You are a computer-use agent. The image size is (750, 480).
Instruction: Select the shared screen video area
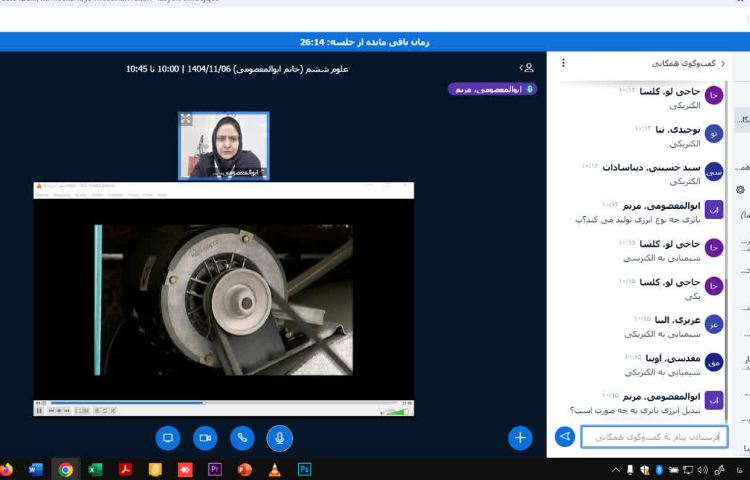point(224,299)
